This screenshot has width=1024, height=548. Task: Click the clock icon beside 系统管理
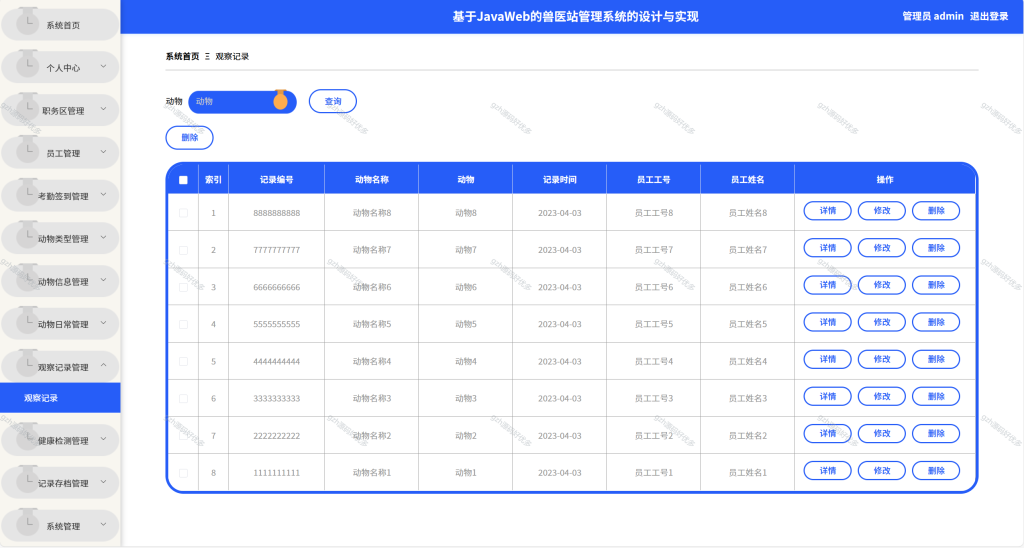[27, 522]
